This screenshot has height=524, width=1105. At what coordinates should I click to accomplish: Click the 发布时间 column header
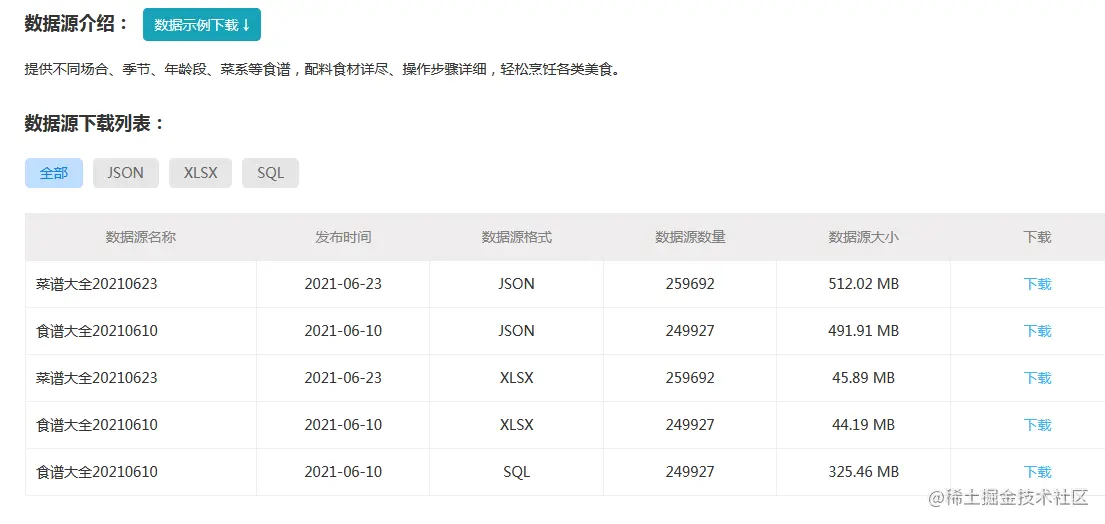pos(342,237)
